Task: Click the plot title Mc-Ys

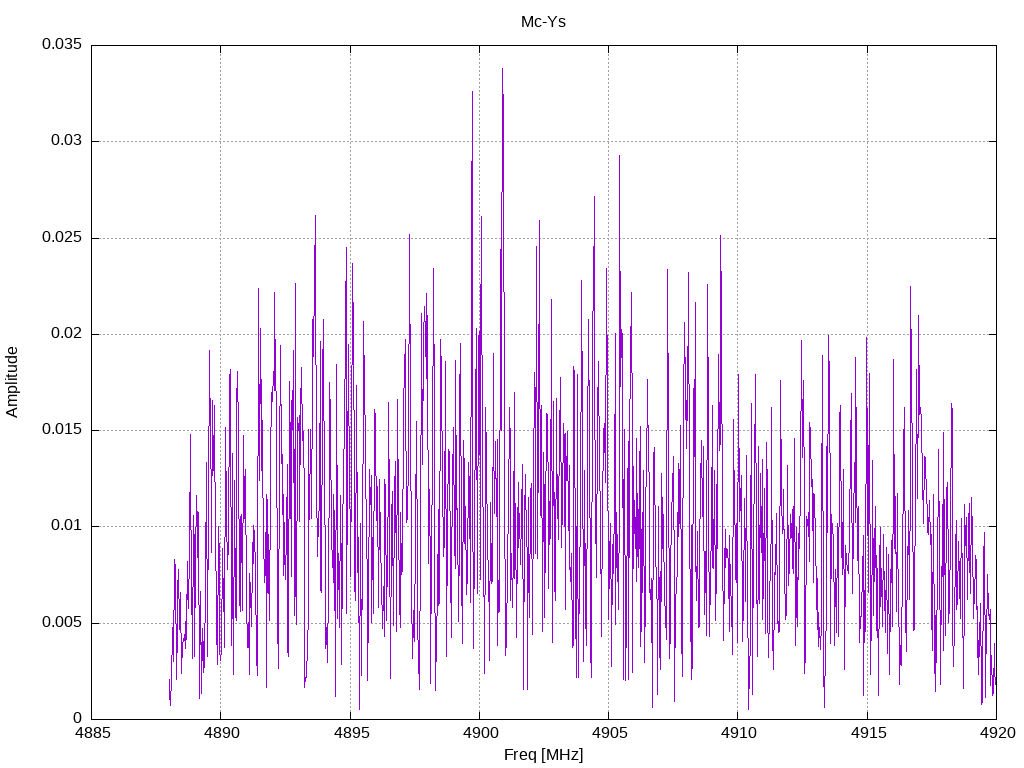Action: click(x=543, y=22)
